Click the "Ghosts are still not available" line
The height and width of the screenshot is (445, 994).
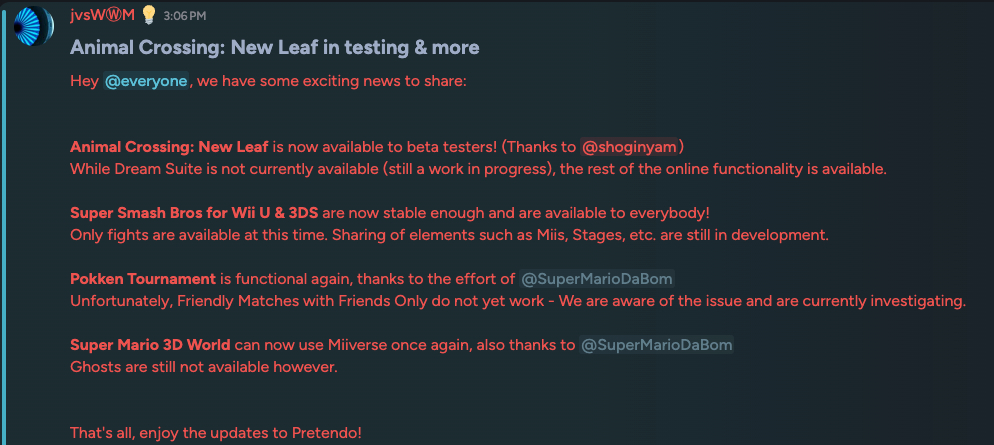pyautogui.click(x=204, y=367)
